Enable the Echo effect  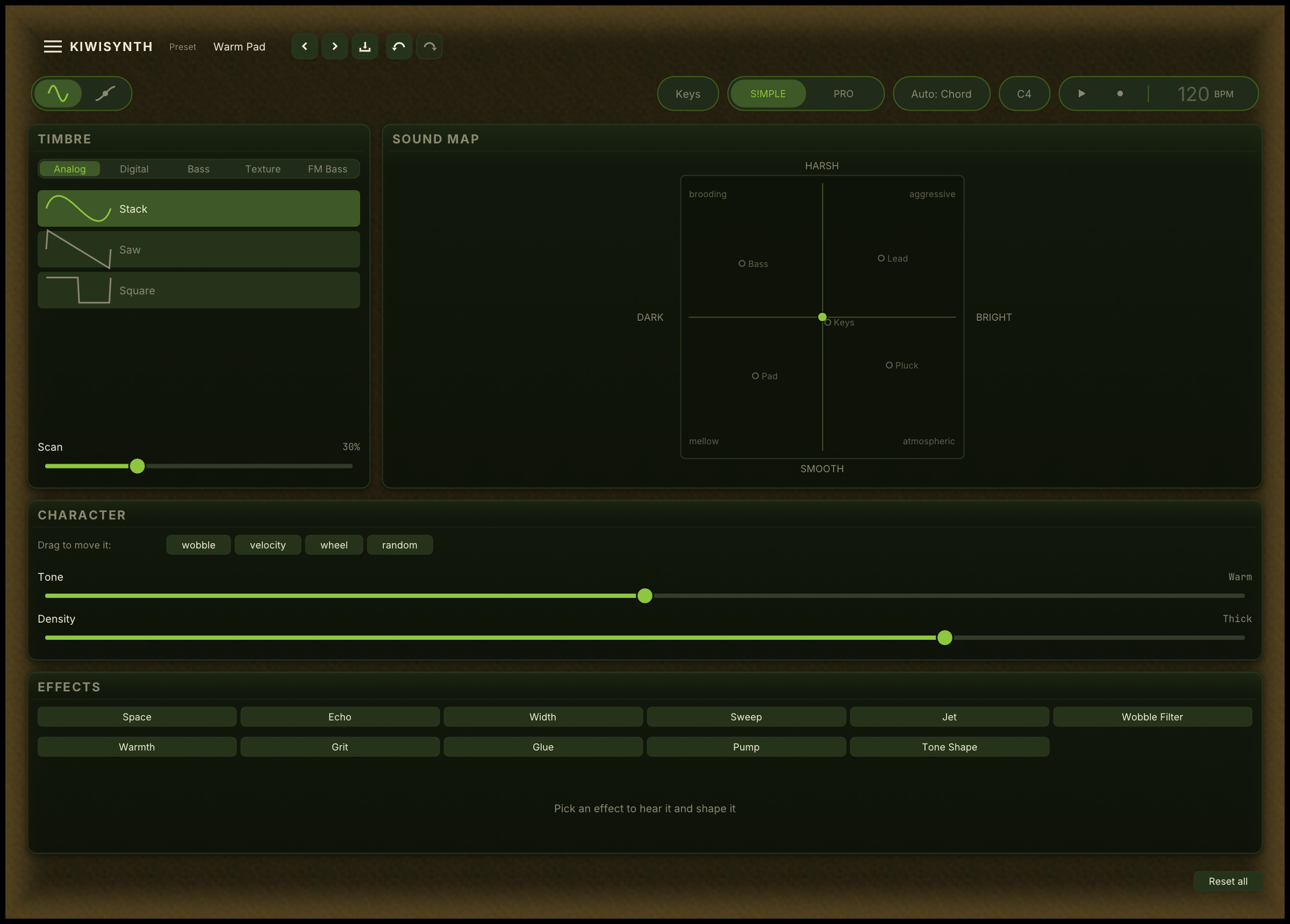coord(340,717)
